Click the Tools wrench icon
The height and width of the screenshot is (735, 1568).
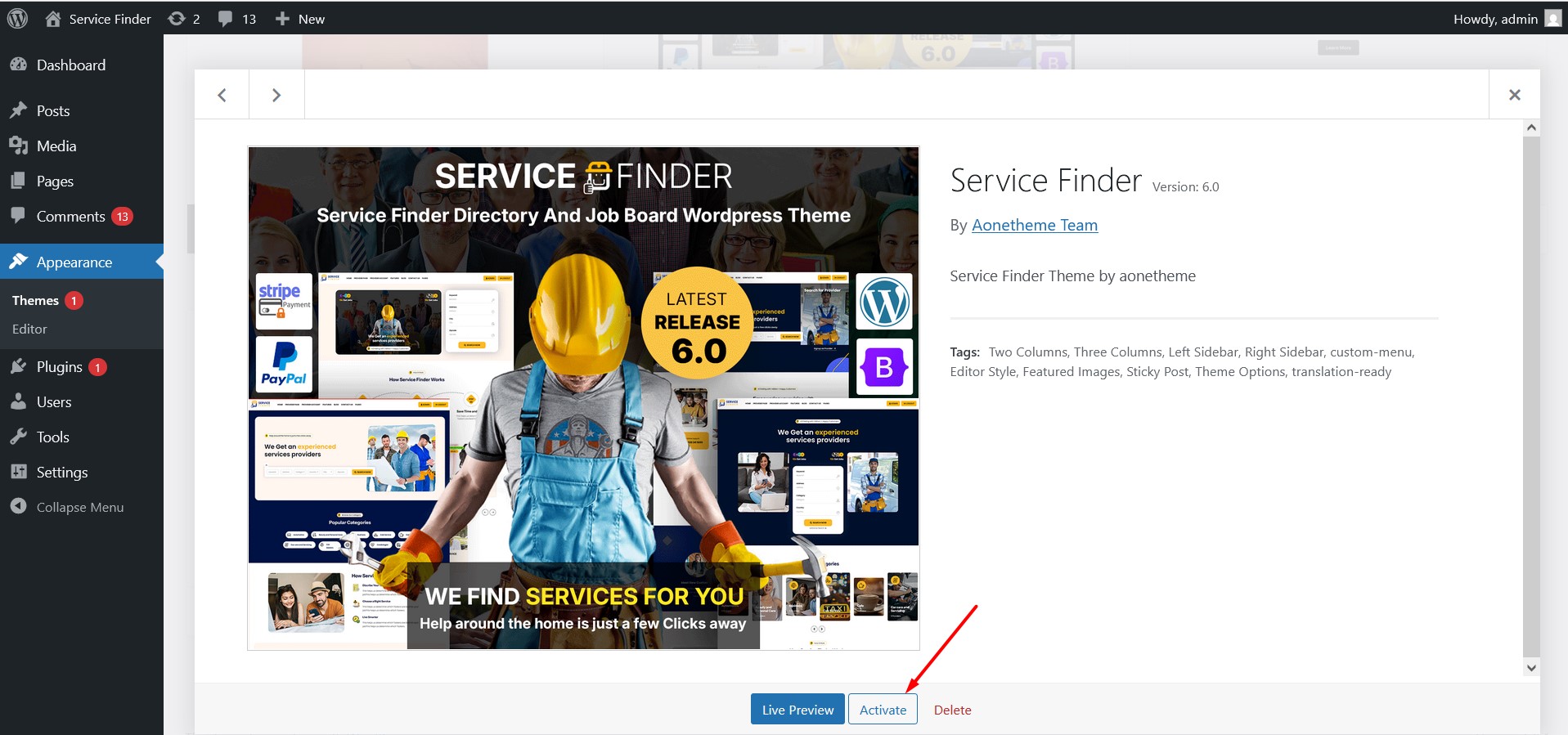[x=18, y=437]
